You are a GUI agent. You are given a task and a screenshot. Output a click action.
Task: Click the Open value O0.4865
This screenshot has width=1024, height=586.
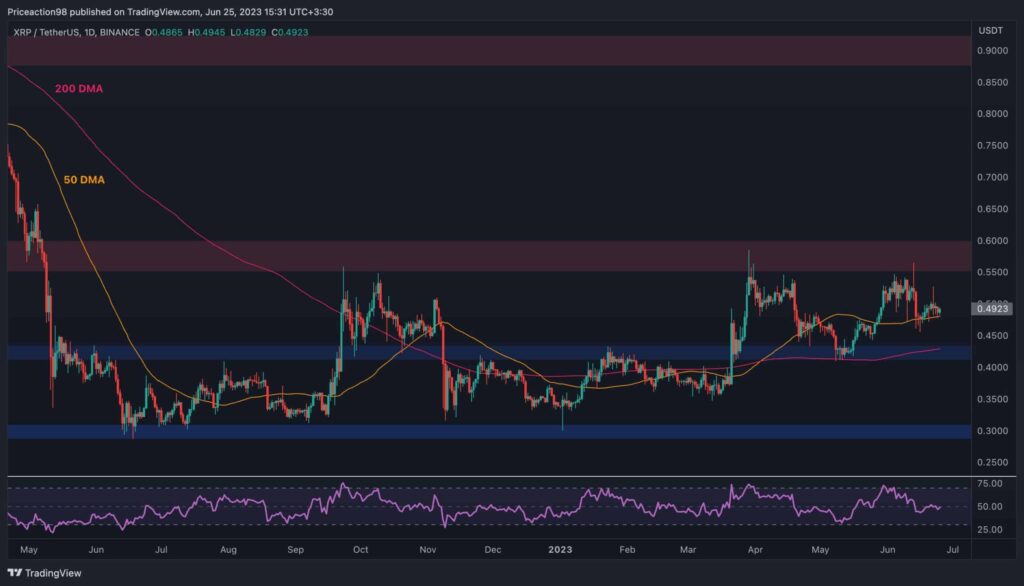coord(163,32)
